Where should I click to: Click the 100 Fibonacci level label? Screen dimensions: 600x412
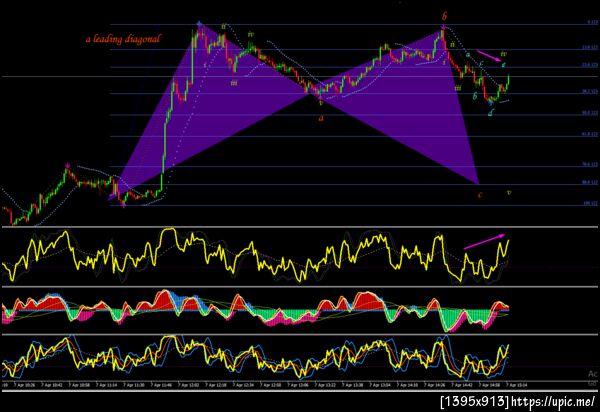click(590, 204)
